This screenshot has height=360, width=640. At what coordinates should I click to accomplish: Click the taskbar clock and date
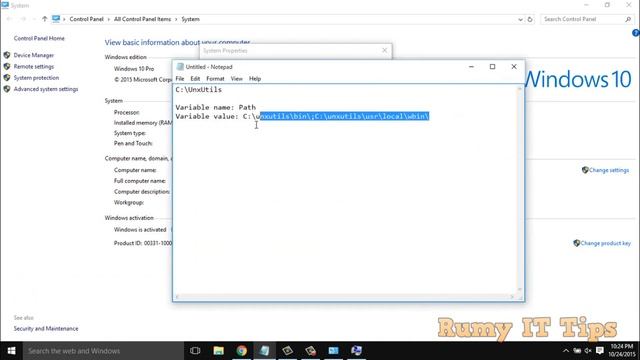pyautogui.click(x=622, y=351)
